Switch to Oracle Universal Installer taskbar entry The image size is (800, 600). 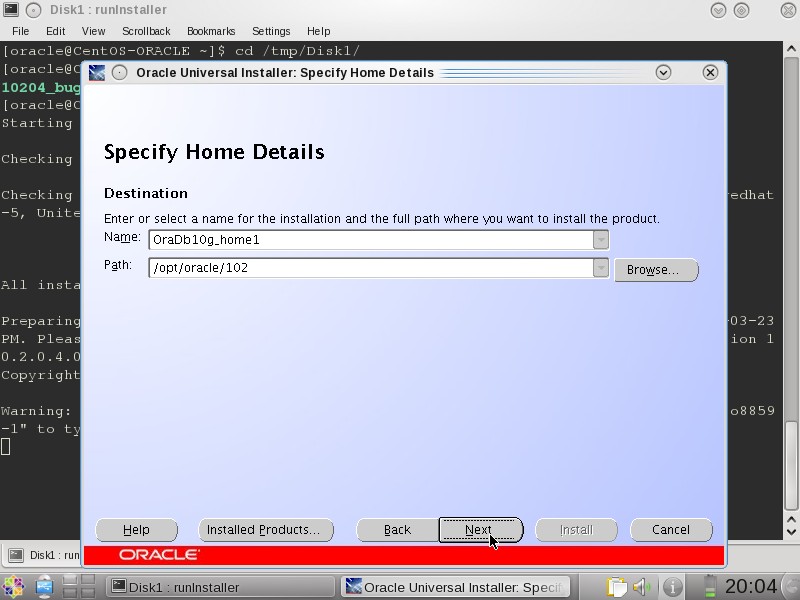pyautogui.click(x=455, y=587)
